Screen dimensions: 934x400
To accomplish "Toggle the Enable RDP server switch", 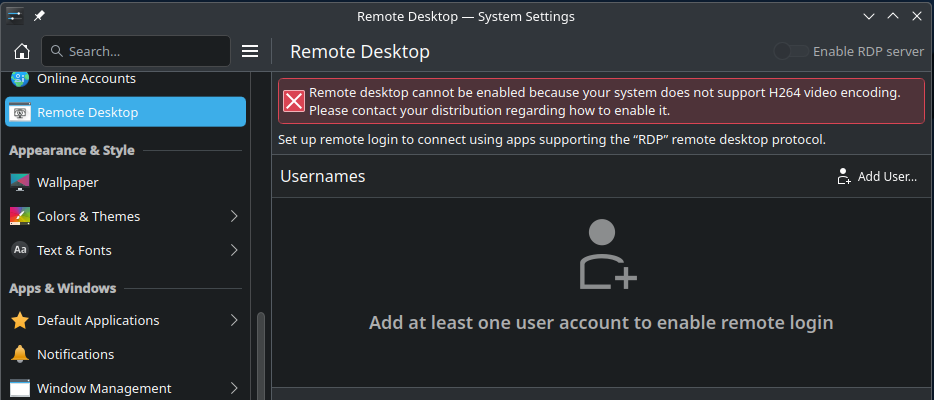I will coord(790,51).
